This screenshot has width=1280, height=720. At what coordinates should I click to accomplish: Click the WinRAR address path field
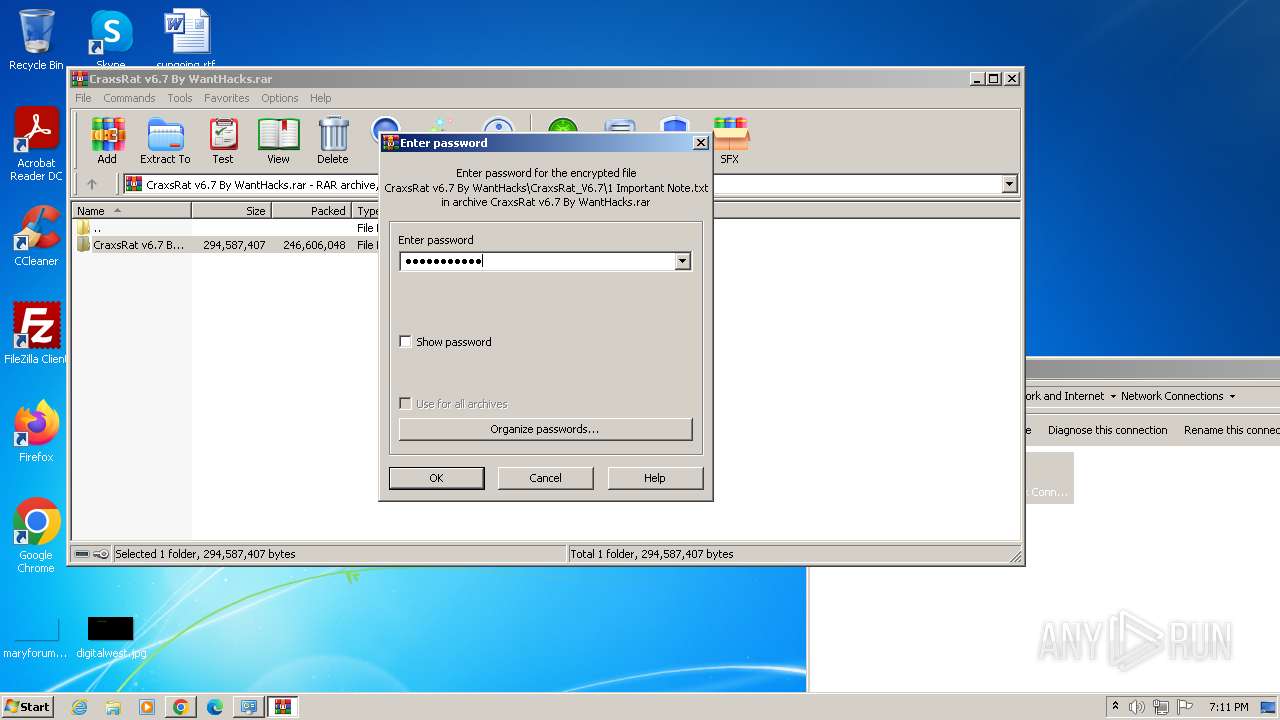point(560,184)
